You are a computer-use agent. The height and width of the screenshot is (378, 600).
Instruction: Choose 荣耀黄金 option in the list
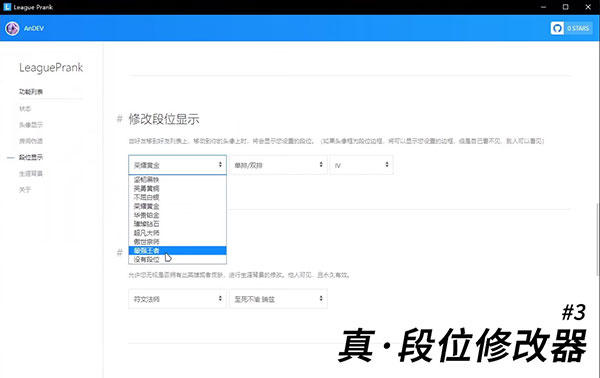[178, 206]
